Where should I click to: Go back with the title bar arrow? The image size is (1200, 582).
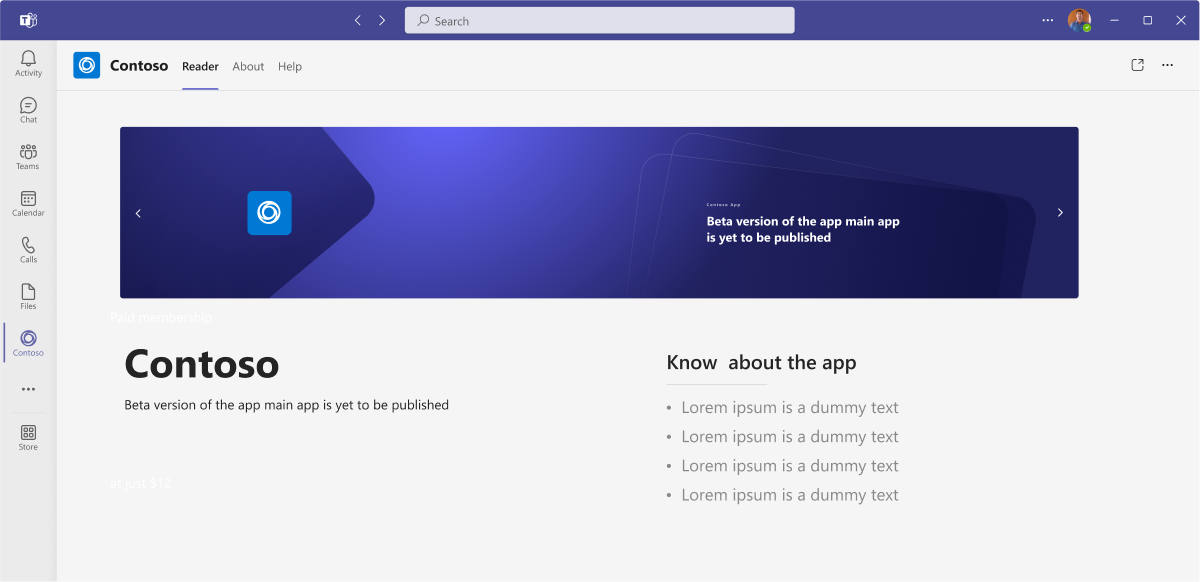click(357, 20)
